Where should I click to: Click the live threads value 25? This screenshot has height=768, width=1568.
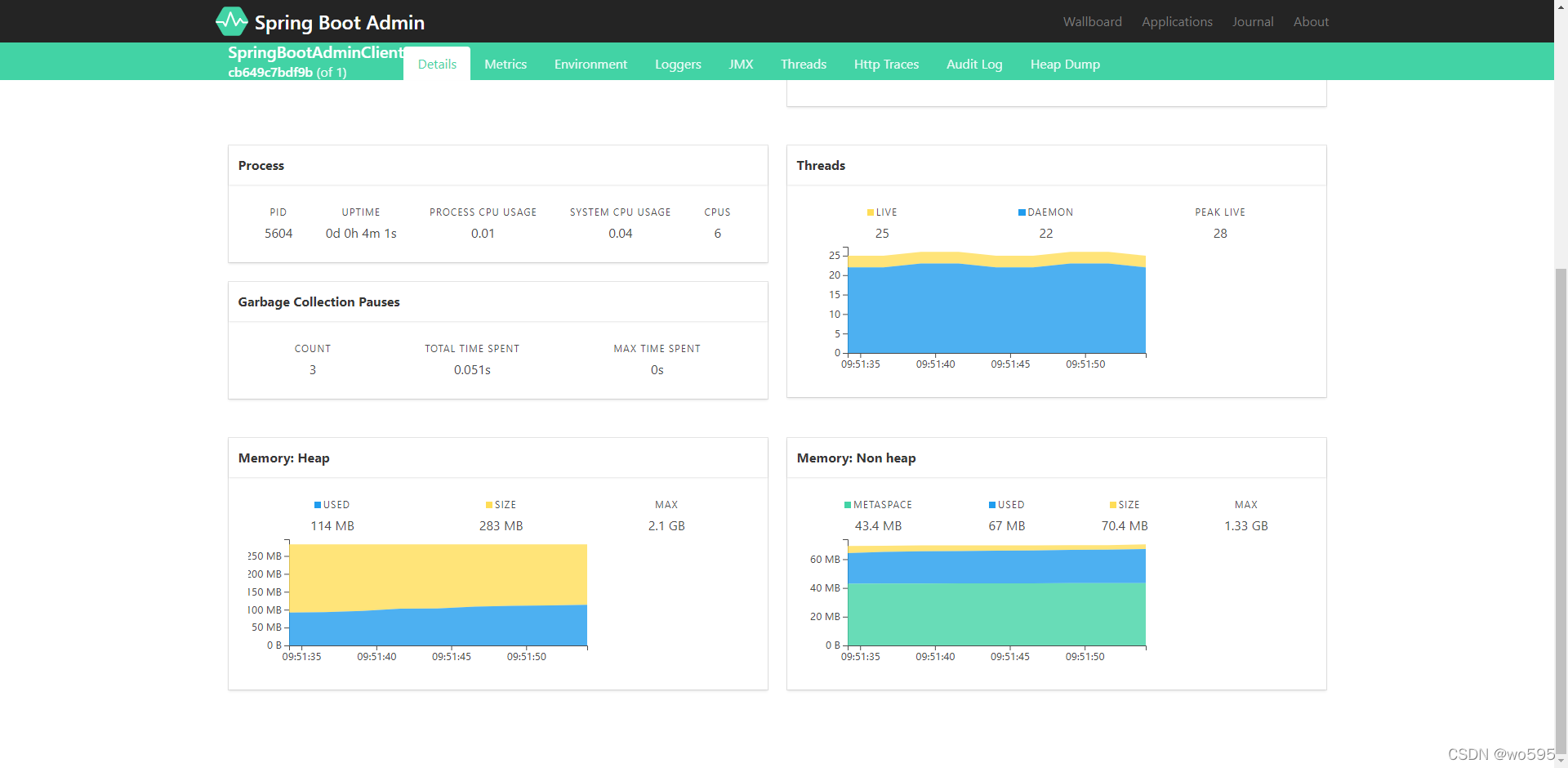pos(882,234)
